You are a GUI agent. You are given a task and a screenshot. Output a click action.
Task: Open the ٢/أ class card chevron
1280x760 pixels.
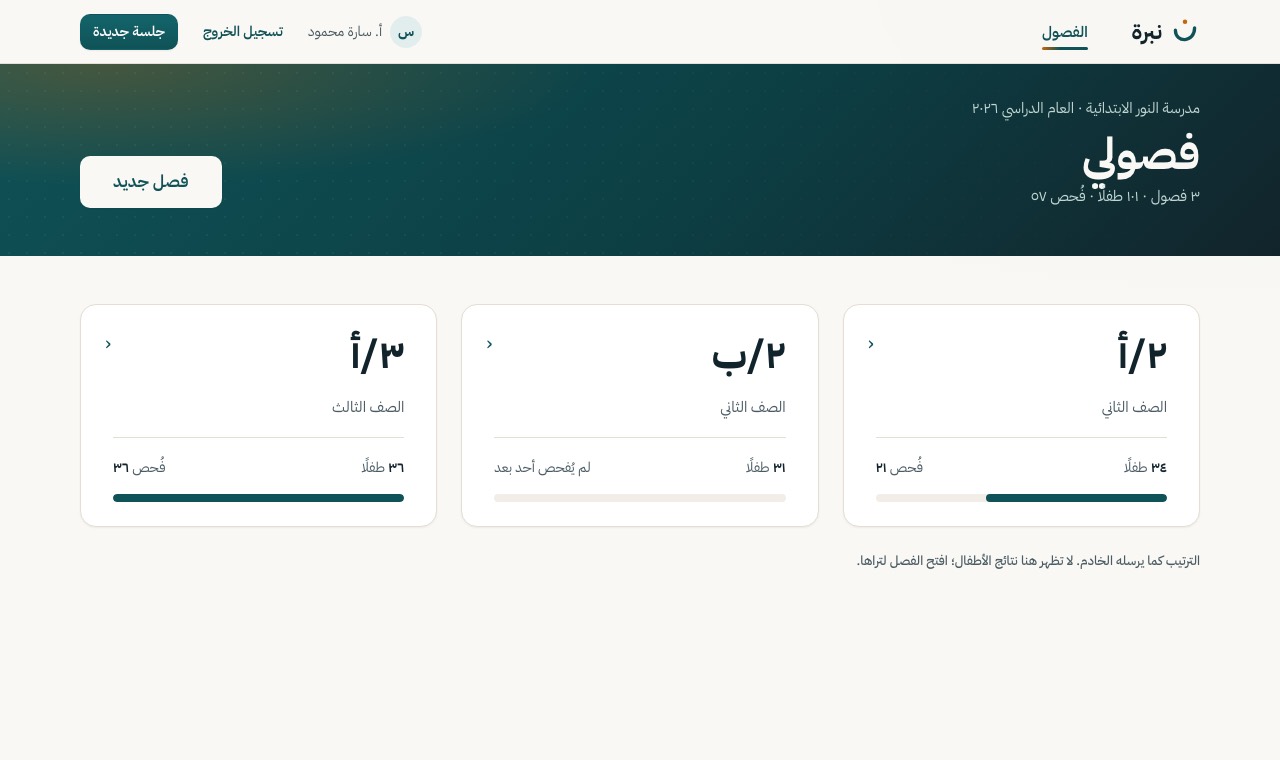[871, 344]
